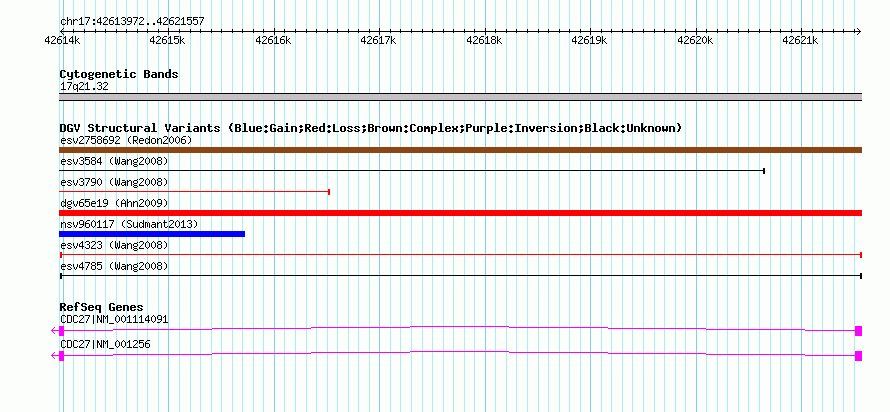Click the 42617k ruler tick label
The height and width of the screenshot is (412, 890).
(x=379, y=40)
